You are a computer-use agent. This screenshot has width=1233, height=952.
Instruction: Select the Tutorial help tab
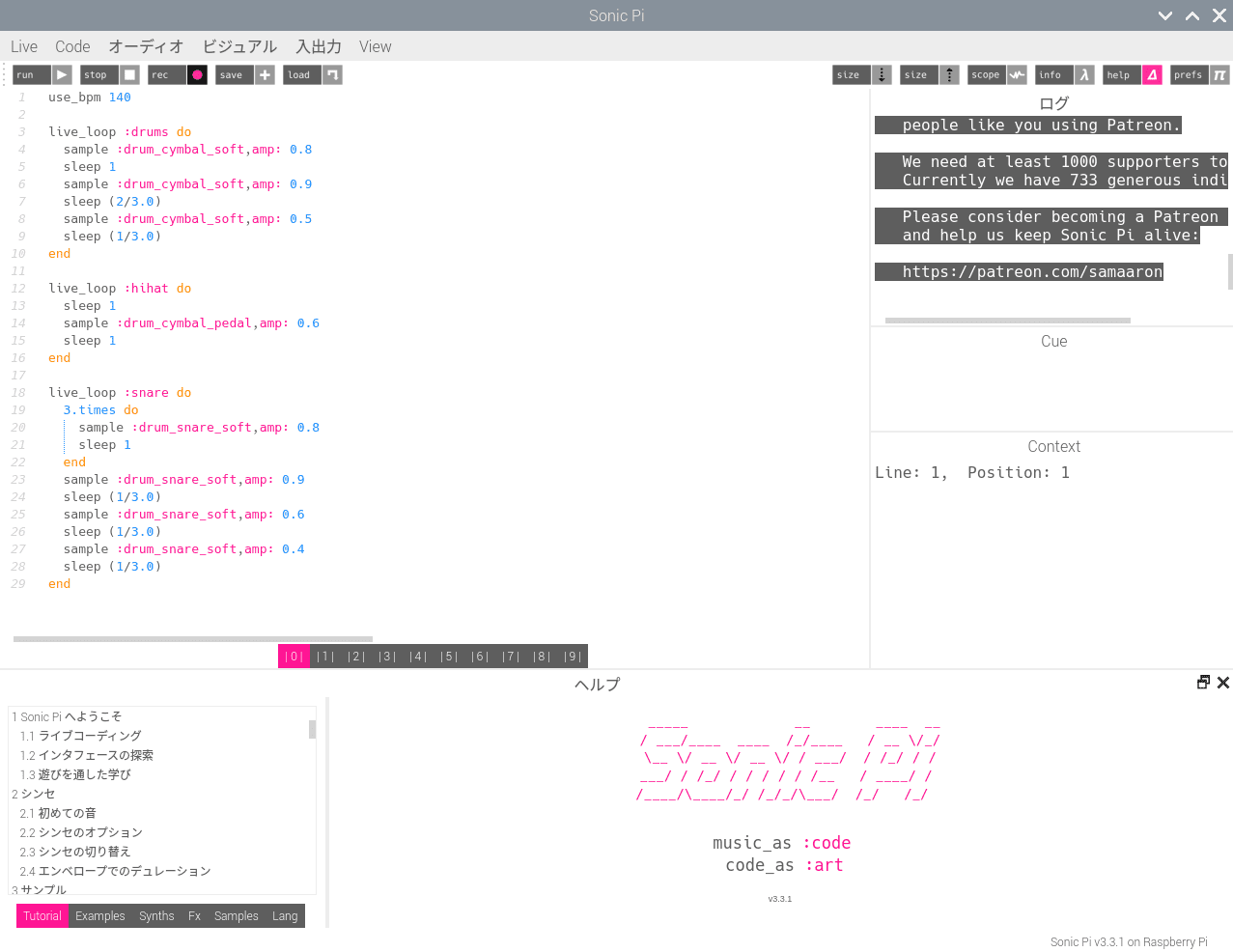tap(42, 916)
